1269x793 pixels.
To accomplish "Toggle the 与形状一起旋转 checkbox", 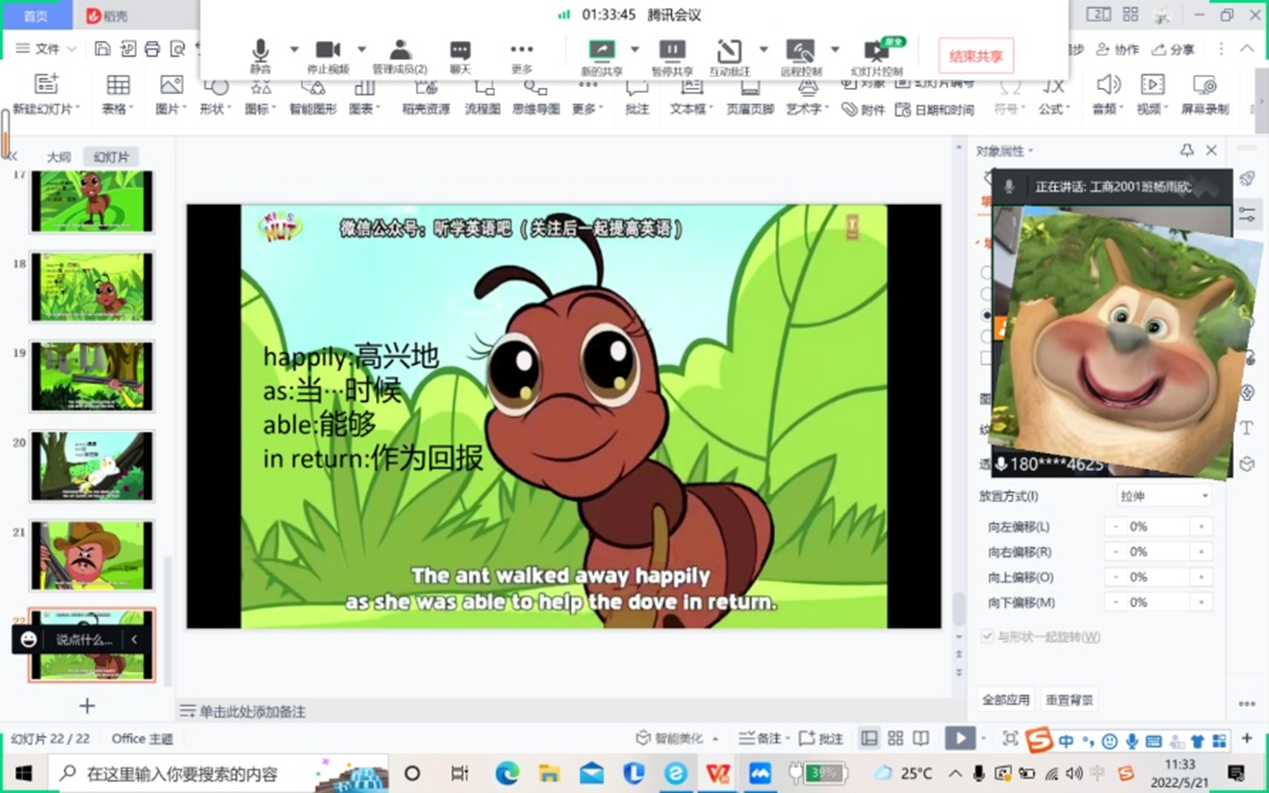I will click(x=987, y=636).
